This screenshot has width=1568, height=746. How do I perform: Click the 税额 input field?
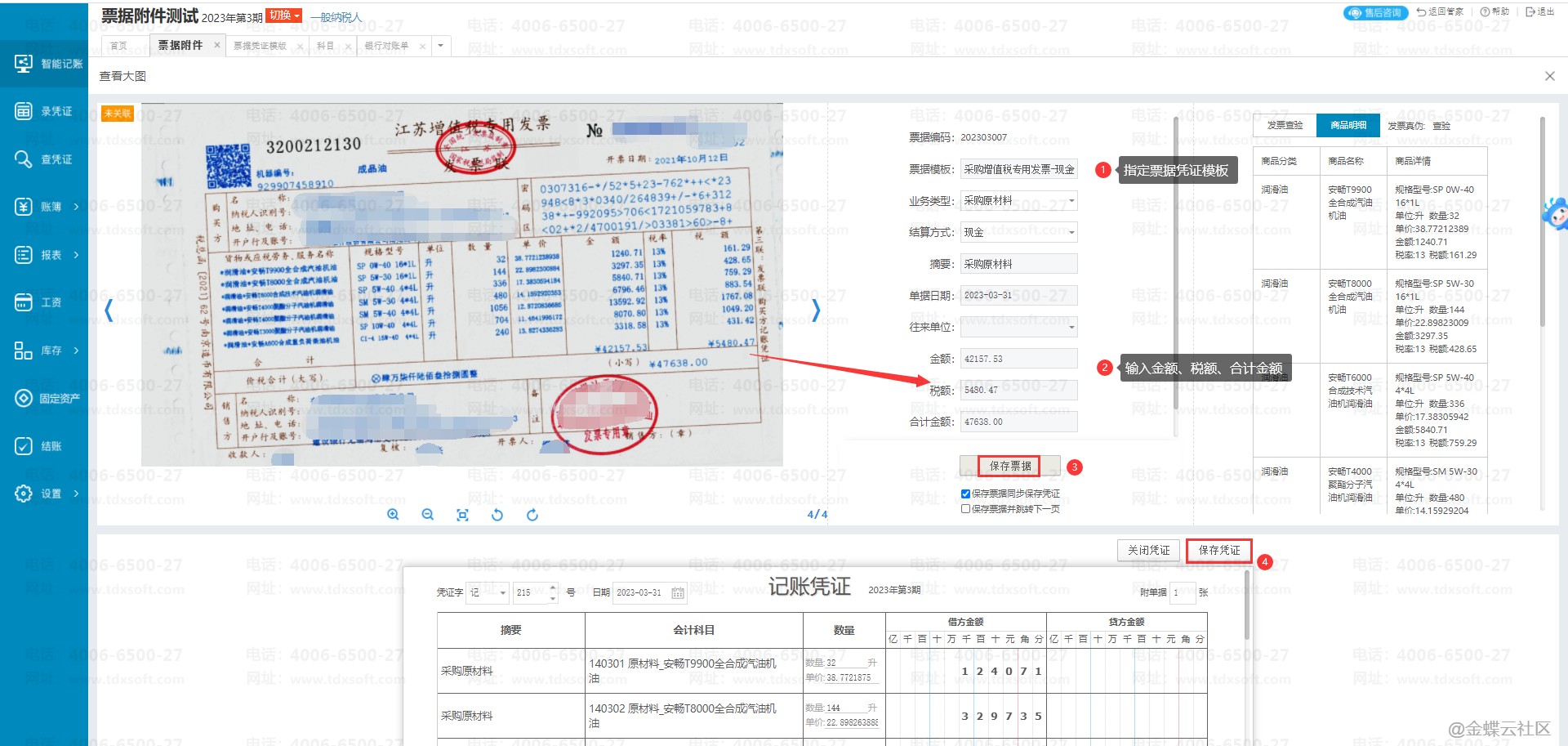coord(1018,391)
